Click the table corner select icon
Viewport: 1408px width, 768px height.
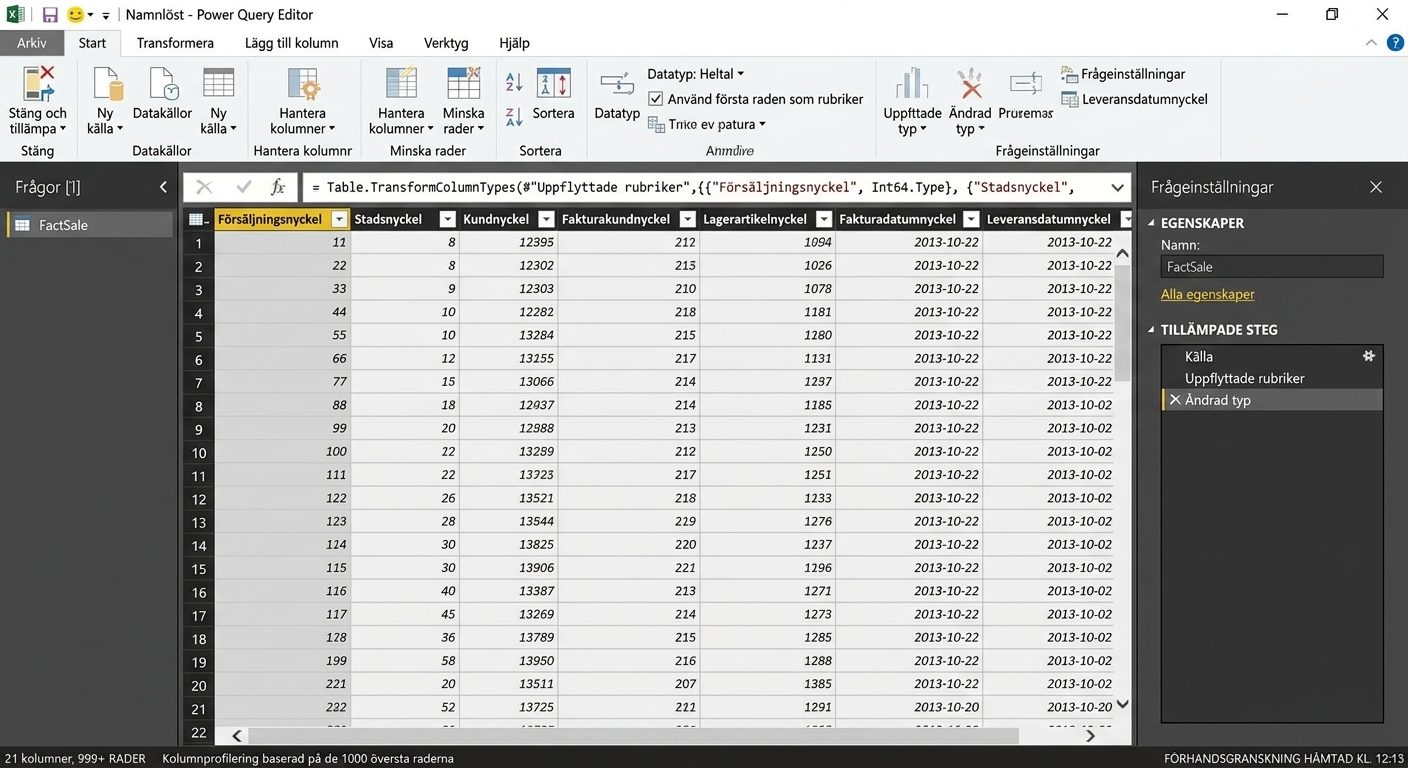(198, 219)
